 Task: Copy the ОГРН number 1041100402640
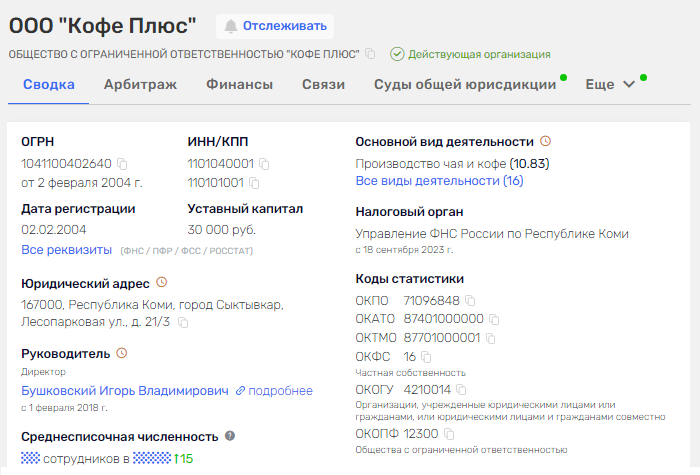point(122,164)
